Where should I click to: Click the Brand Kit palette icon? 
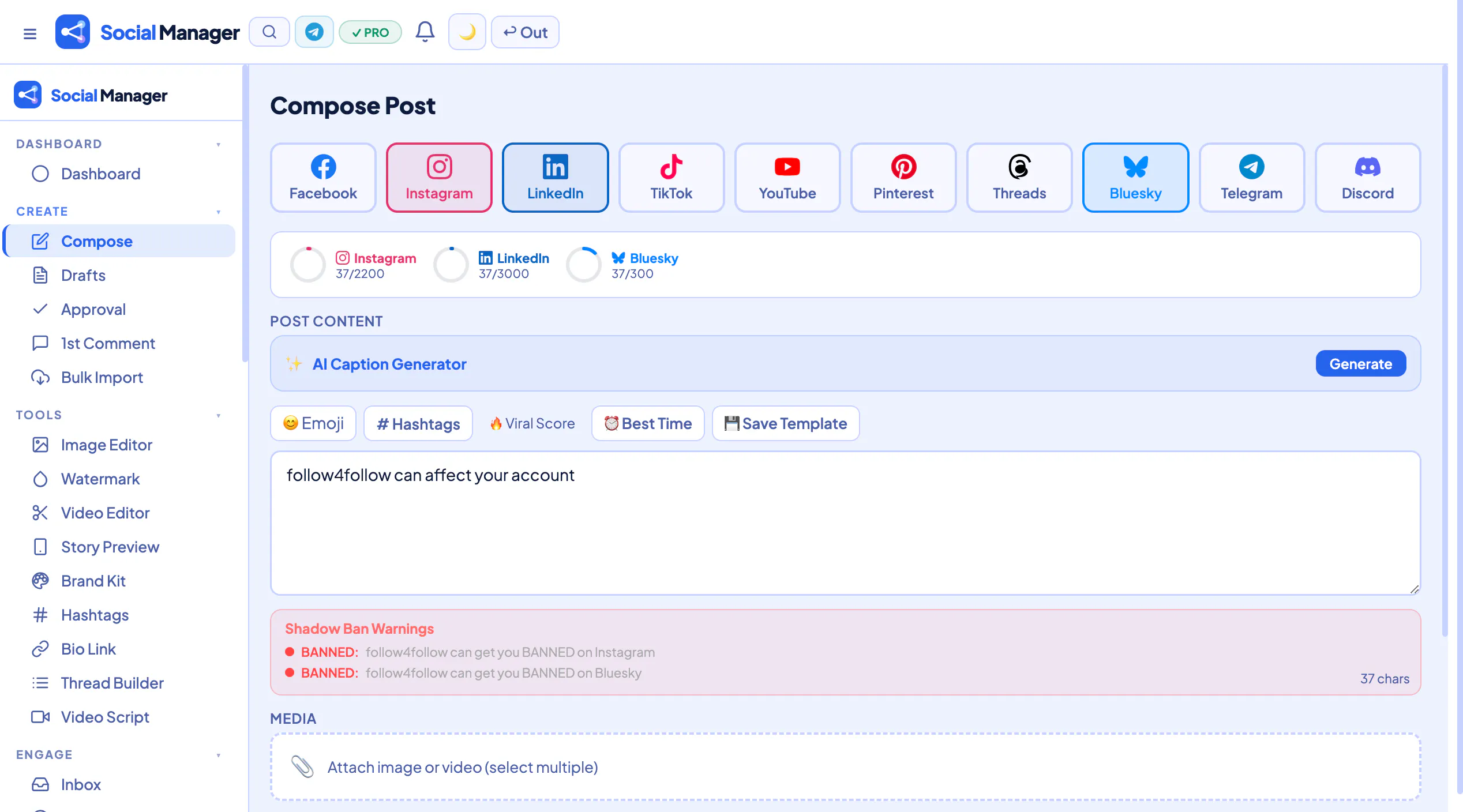40,581
